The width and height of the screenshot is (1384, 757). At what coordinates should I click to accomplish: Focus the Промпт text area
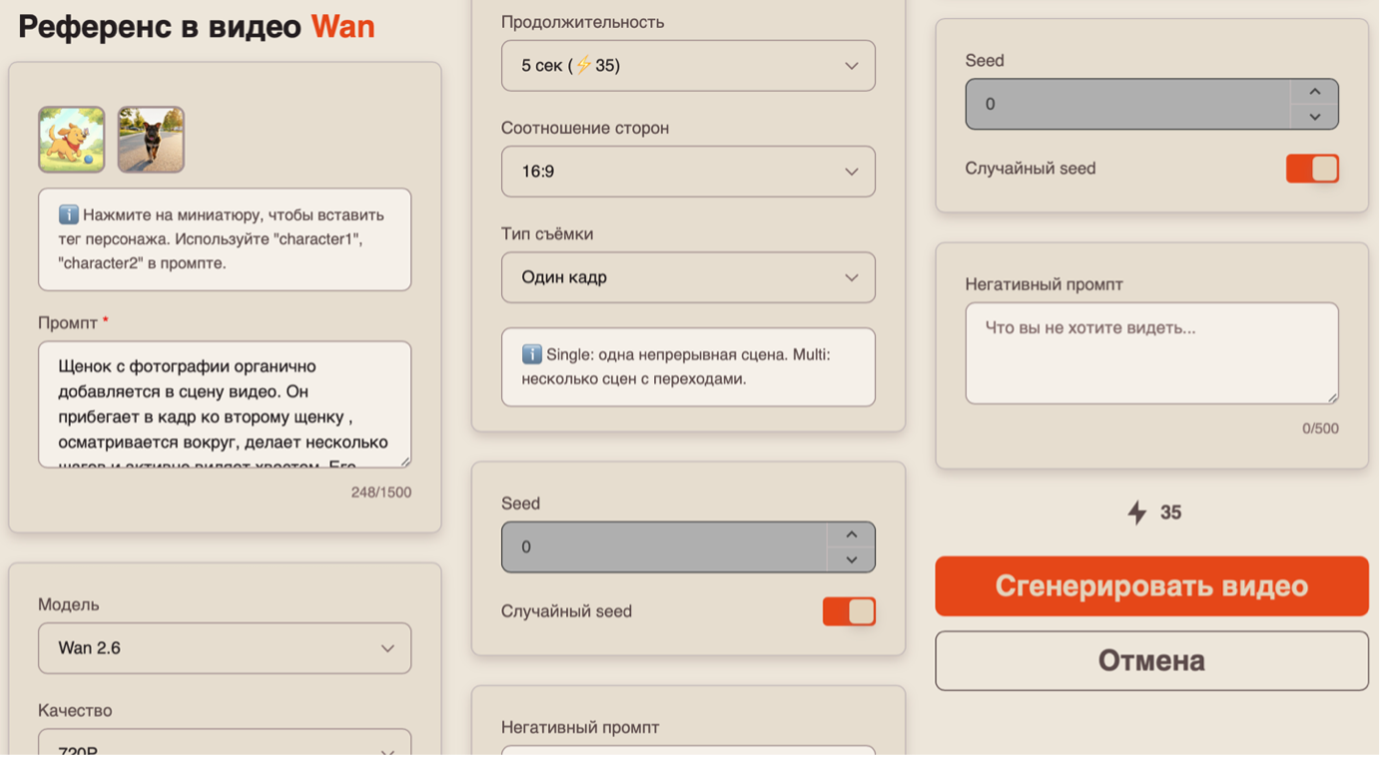pyautogui.click(x=224, y=404)
